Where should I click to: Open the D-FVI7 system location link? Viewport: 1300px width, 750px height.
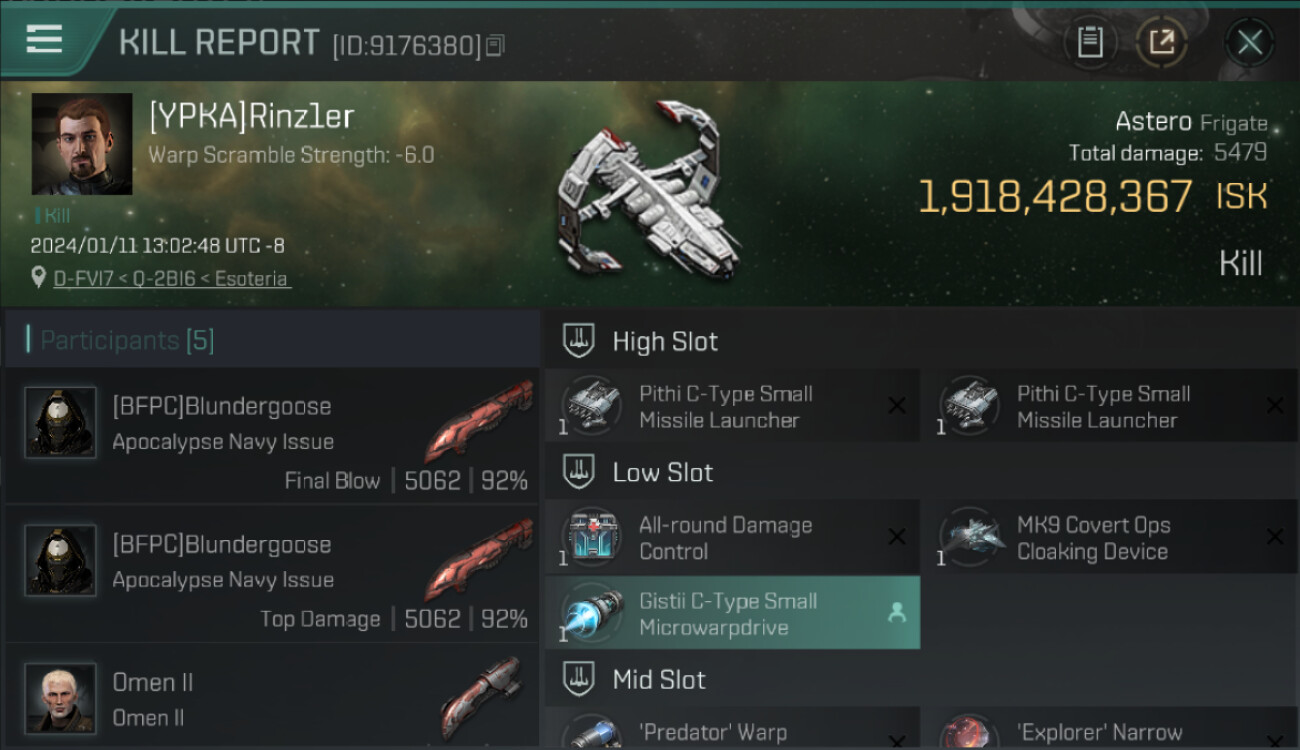click(171, 279)
